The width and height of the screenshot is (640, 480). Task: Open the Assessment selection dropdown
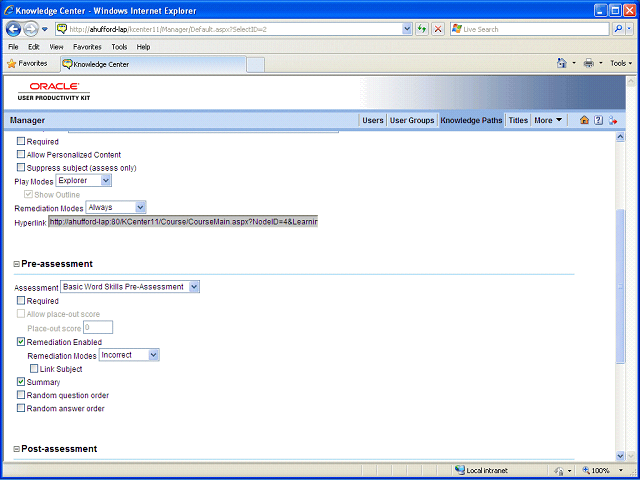(130, 287)
